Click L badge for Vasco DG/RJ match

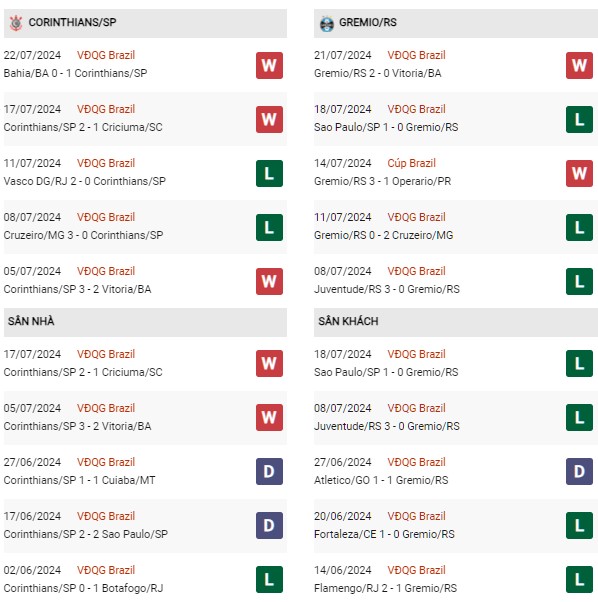tap(269, 174)
